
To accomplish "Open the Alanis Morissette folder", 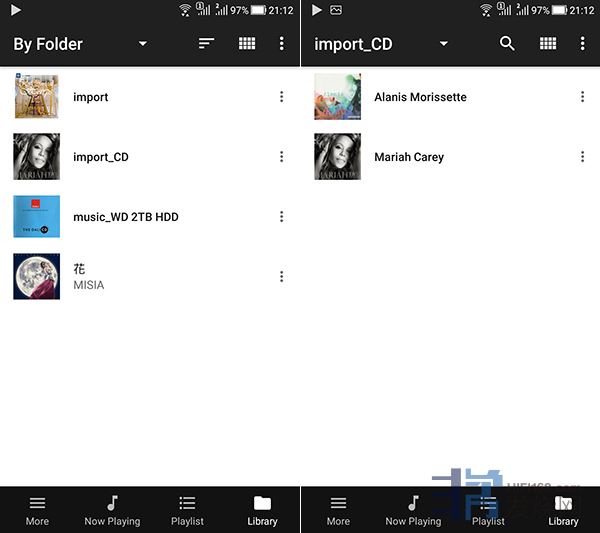I will pos(420,97).
